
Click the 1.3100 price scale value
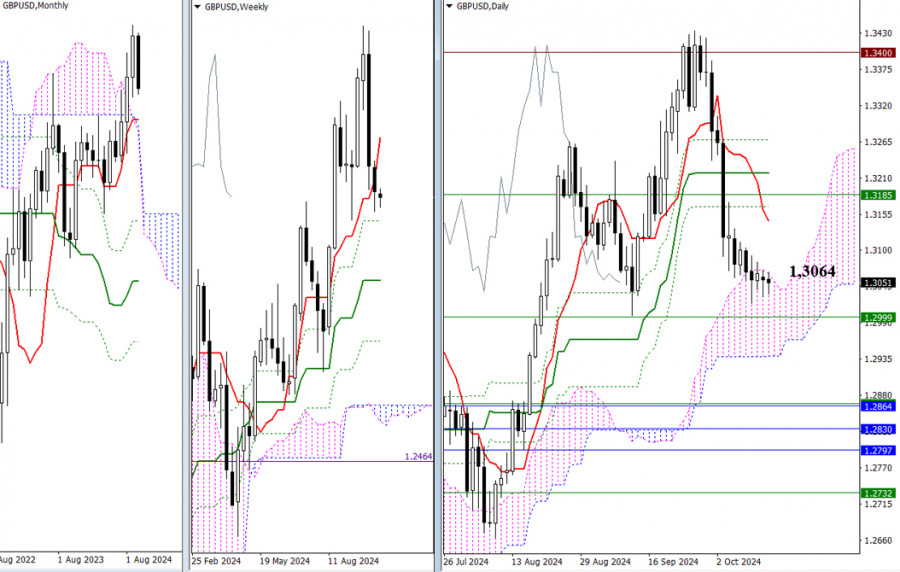pos(878,250)
